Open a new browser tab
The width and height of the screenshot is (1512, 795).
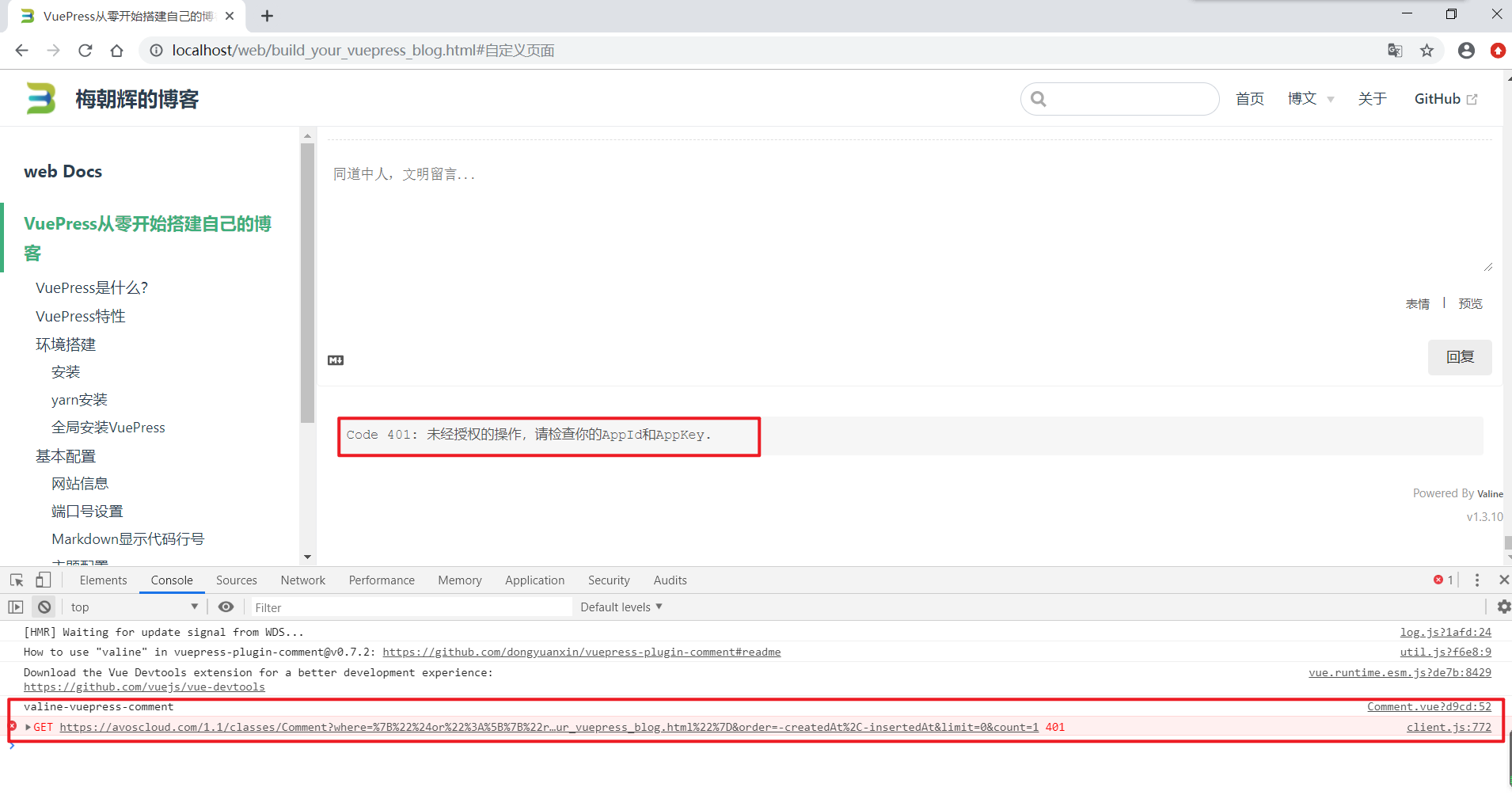coord(268,16)
